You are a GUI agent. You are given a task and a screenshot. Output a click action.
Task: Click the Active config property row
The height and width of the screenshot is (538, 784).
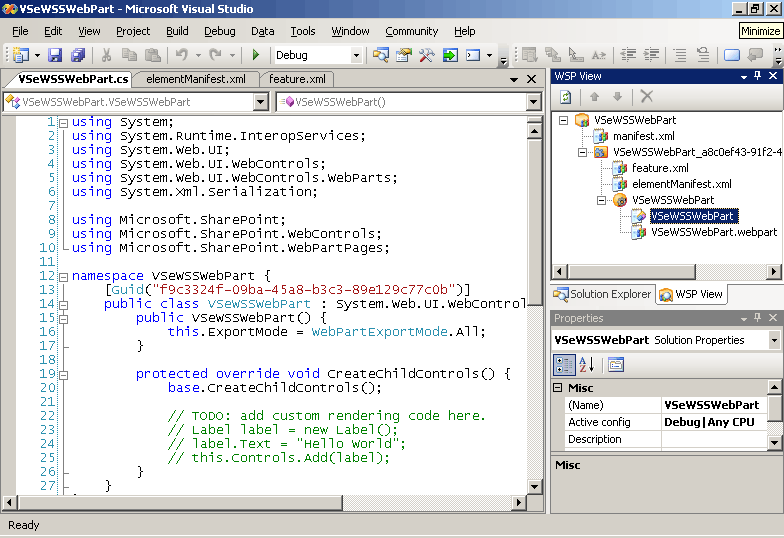click(666, 422)
